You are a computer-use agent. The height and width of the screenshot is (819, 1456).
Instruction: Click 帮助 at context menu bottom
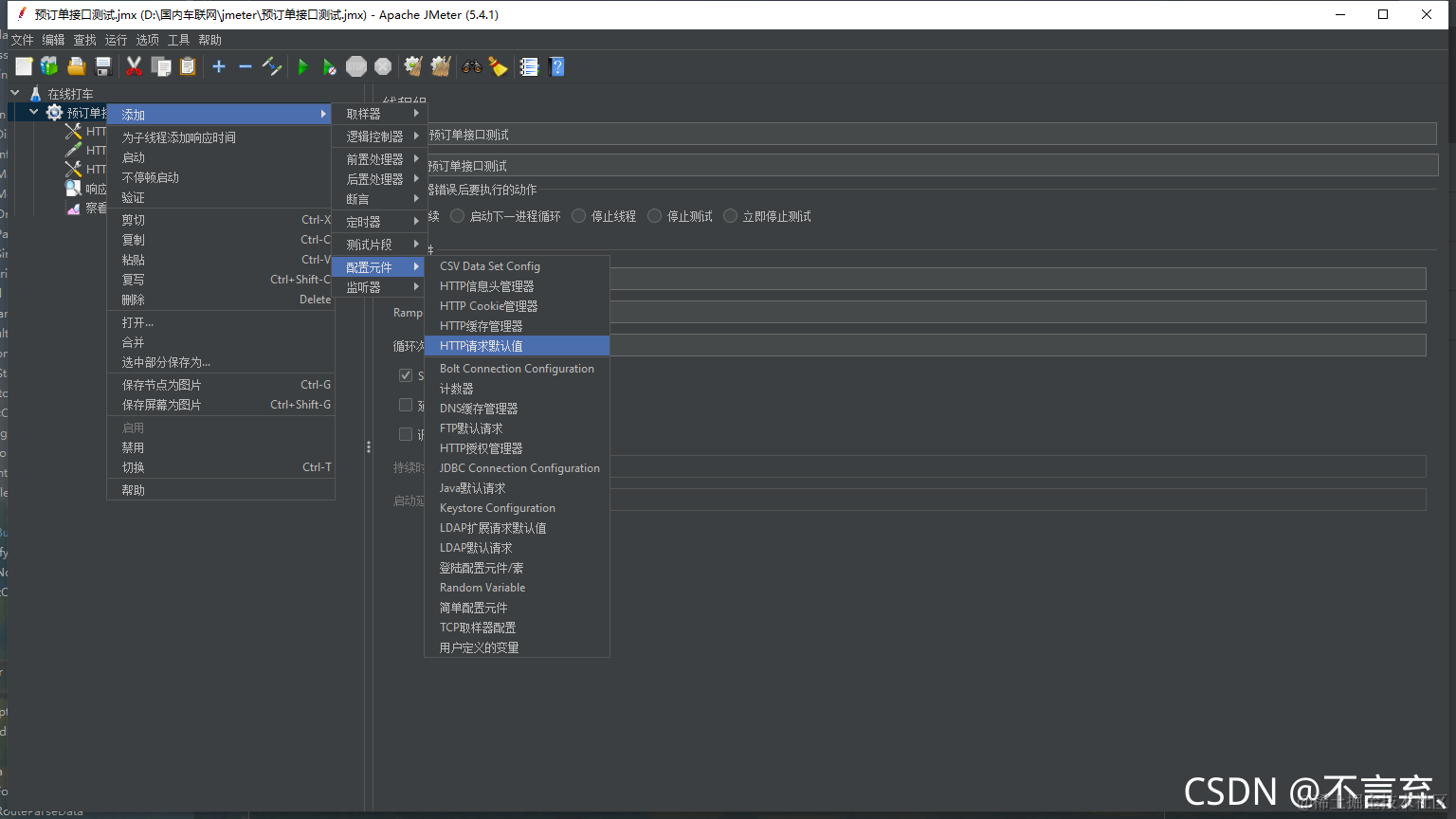[x=221, y=490]
